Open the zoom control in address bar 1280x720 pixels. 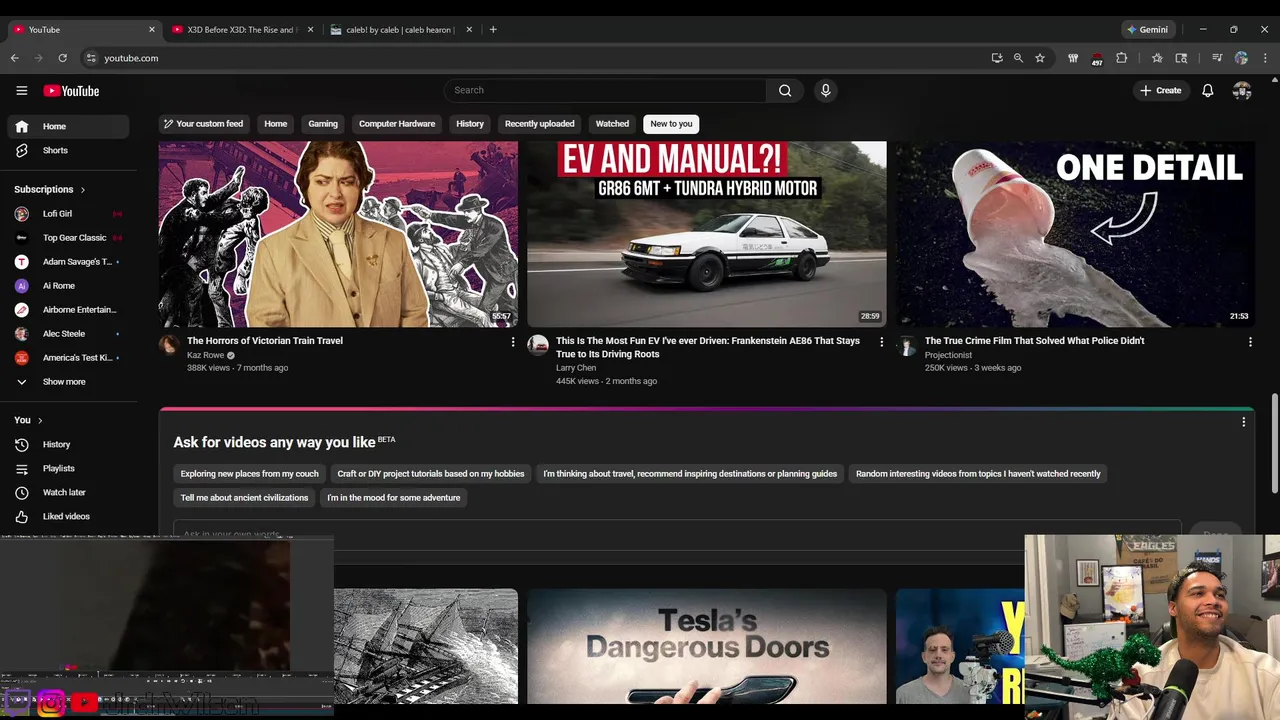coord(1018,58)
